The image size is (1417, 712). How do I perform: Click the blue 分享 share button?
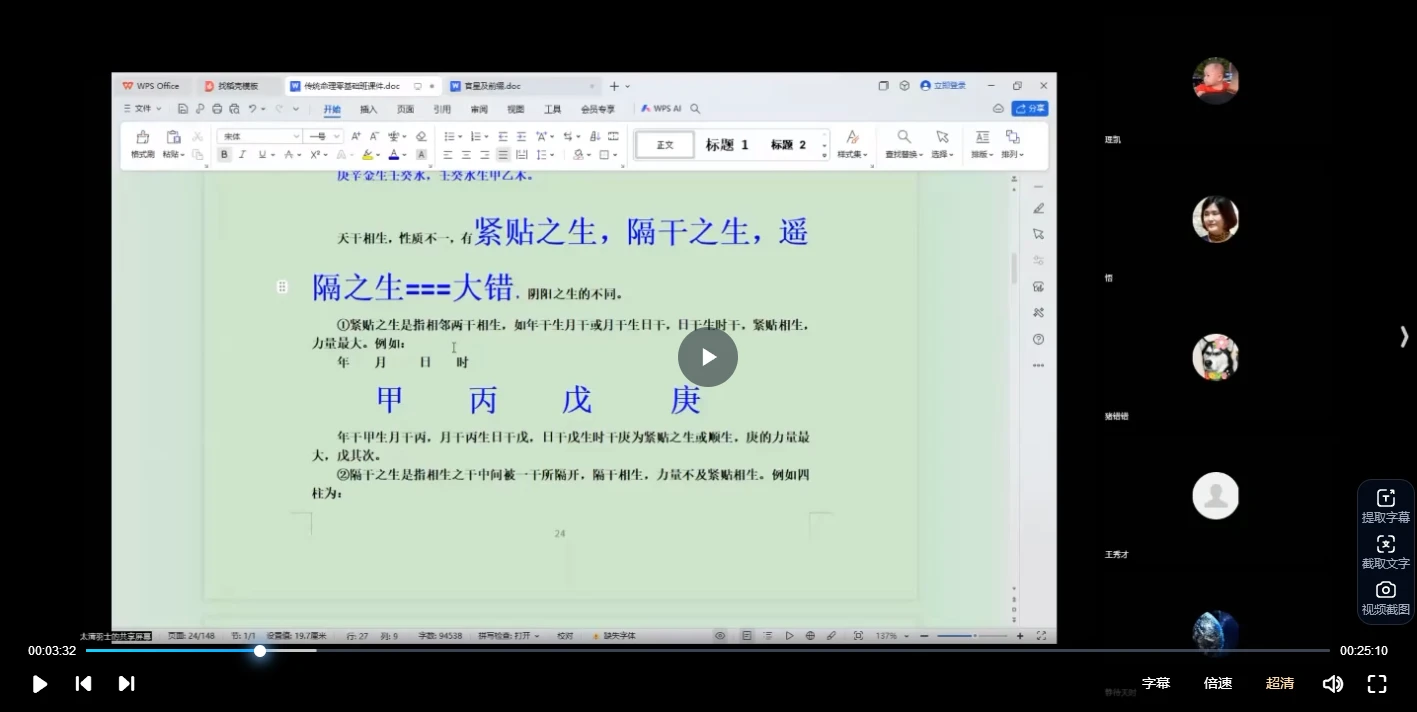pyautogui.click(x=1029, y=109)
